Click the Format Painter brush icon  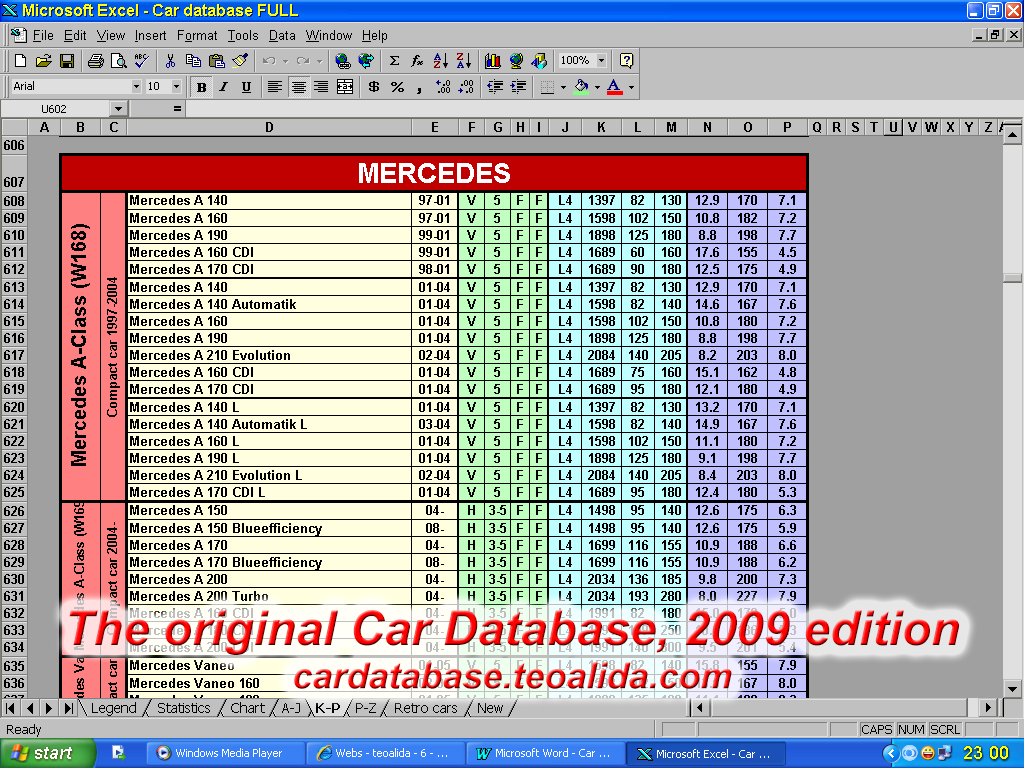click(240, 61)
